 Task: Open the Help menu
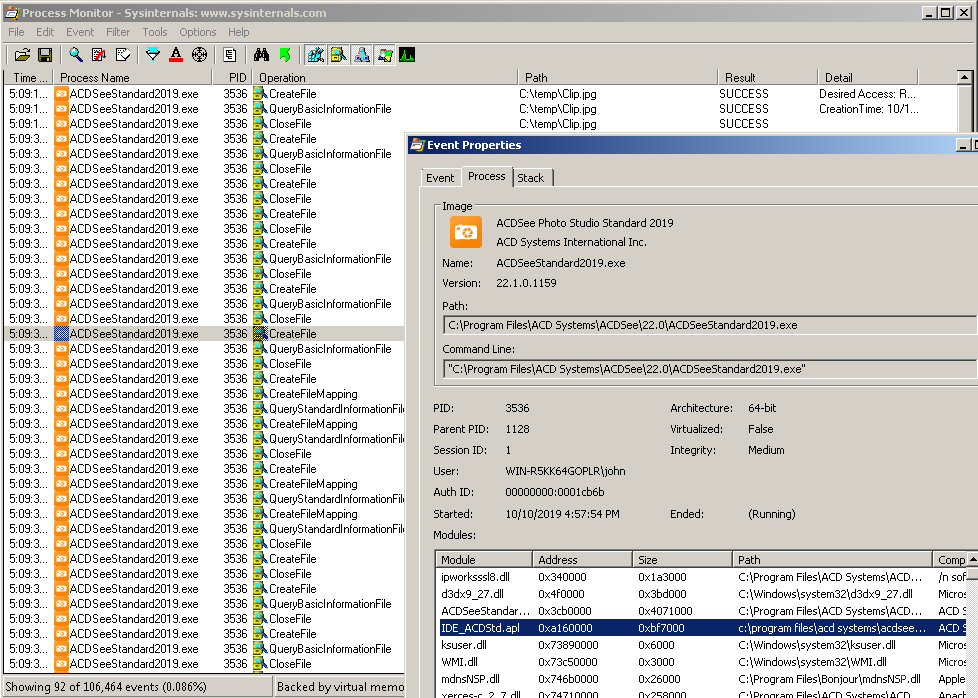point(238,32)
